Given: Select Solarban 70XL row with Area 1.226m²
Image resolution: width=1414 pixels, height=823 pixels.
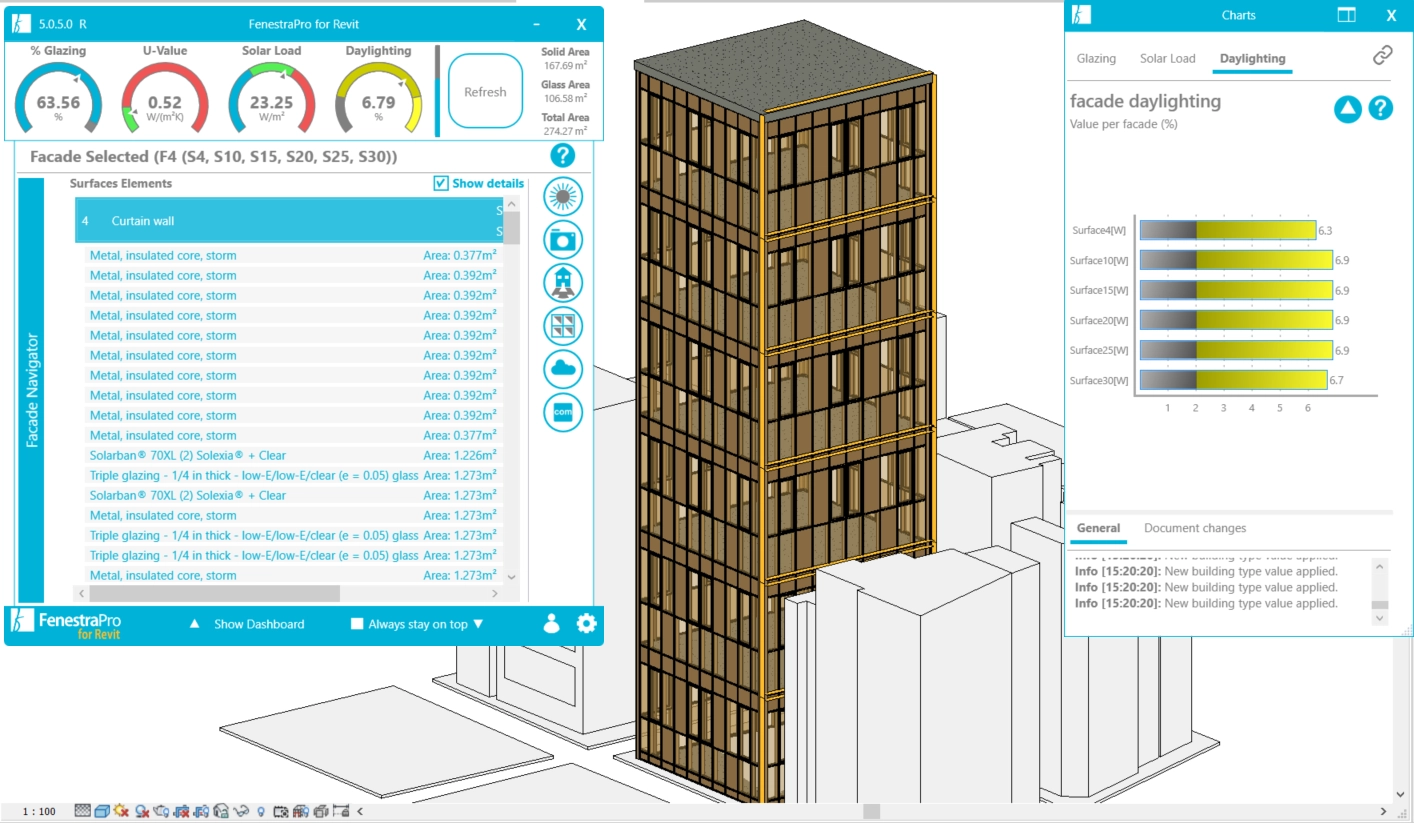Looking at the screenshot, I should 294,455.
